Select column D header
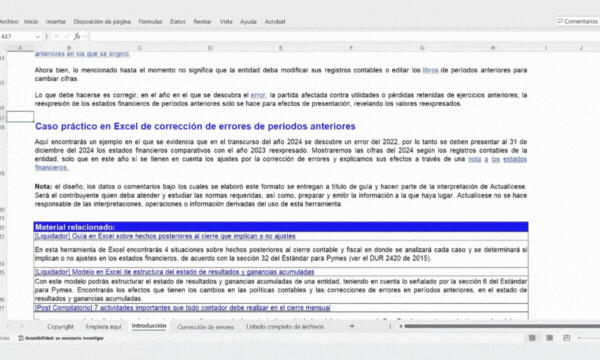This screenshot has height=360, width=600. tap(210, 48)
